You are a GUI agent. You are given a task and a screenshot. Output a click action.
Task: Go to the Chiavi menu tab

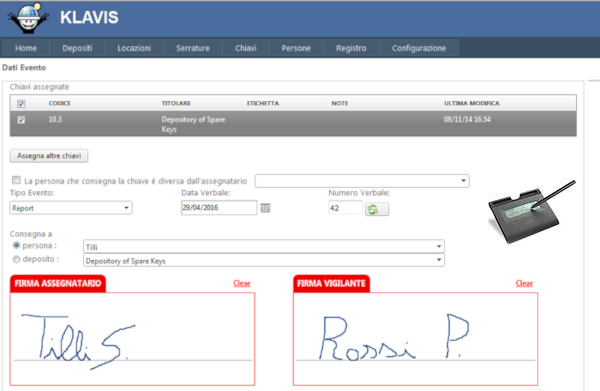(246, 48)
